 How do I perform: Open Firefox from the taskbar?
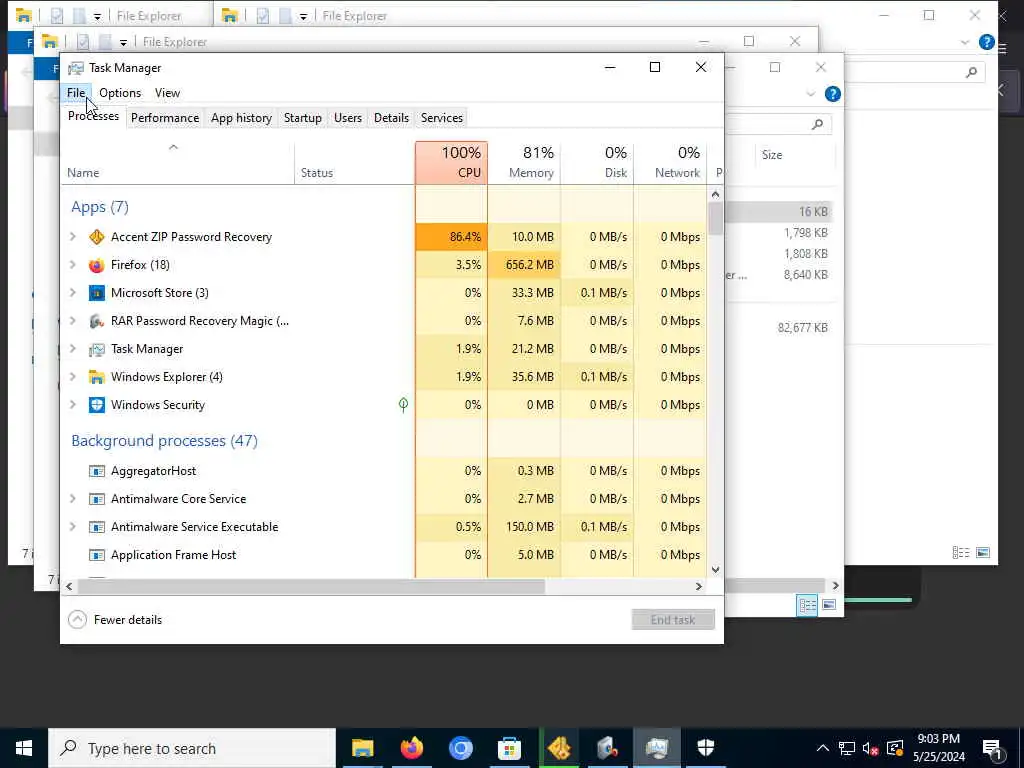pyautogui.click(x=411, y=748)
